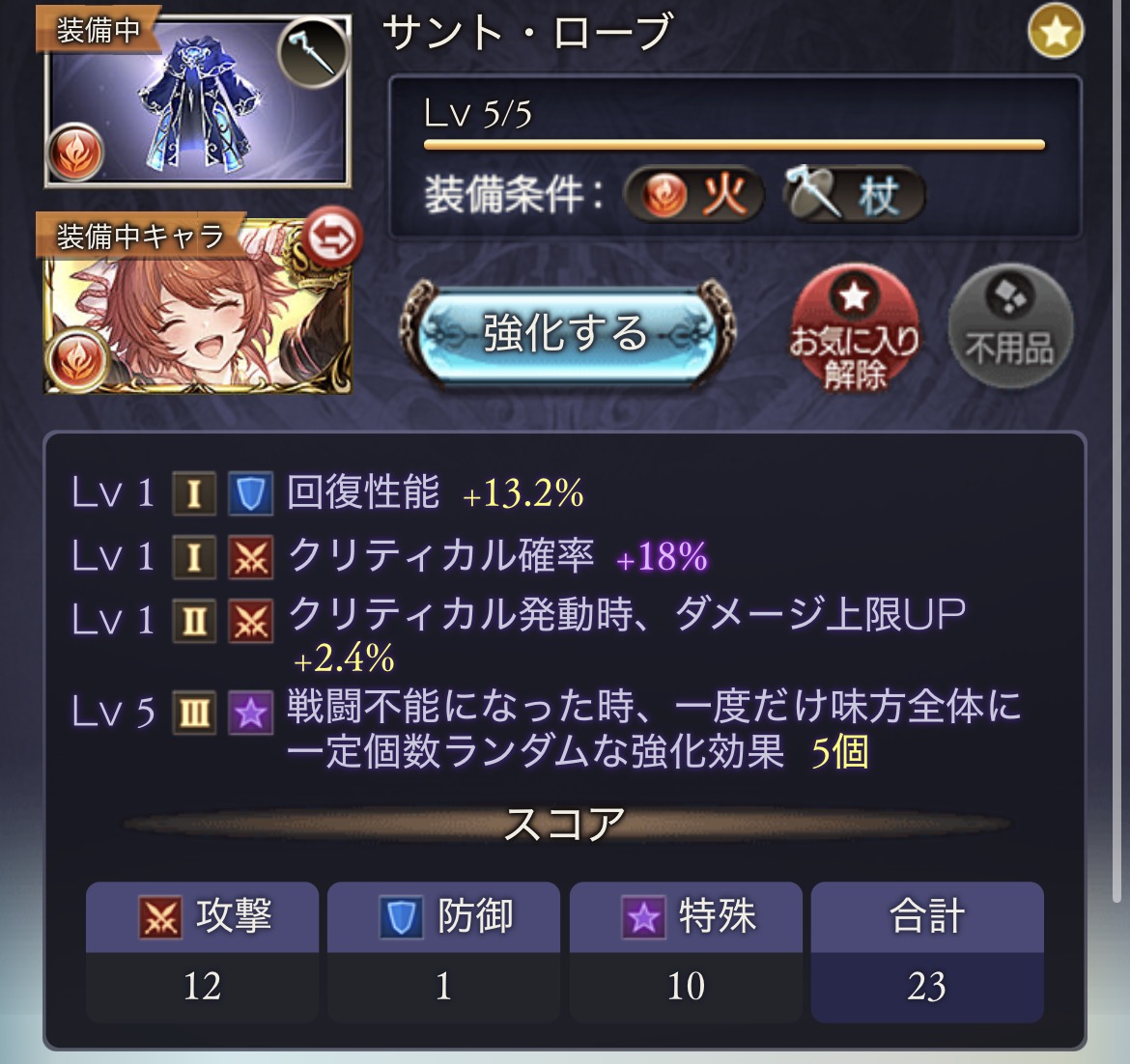
Task: Click the shield icon beside 回復性能
Action: point(250,494)
